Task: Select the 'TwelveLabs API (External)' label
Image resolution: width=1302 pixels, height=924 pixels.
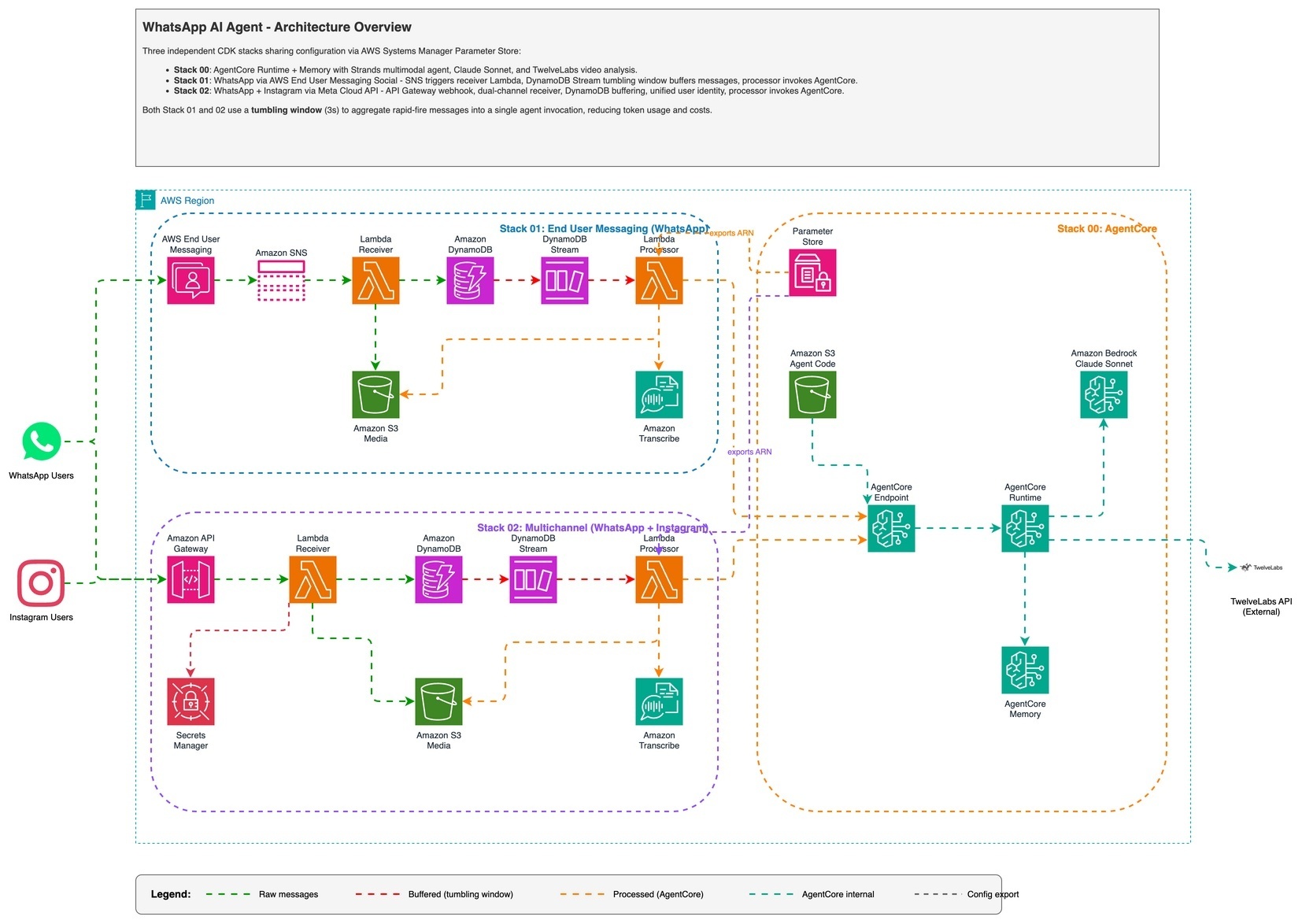Action: [x=1261, y=606]
